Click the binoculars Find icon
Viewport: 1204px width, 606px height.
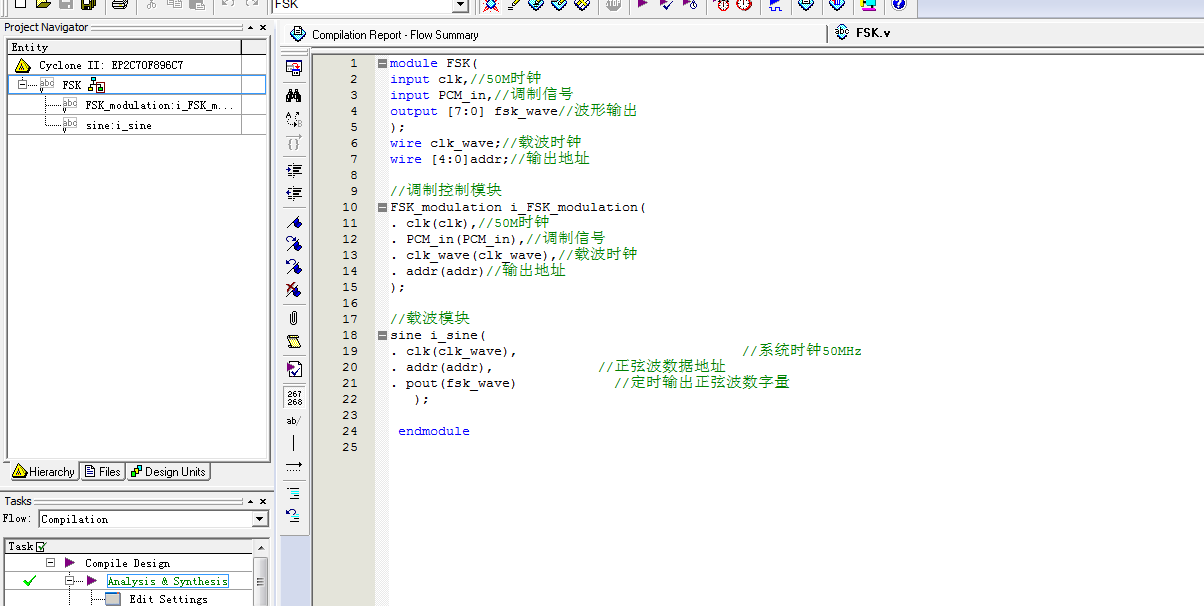tap(293, 95)
